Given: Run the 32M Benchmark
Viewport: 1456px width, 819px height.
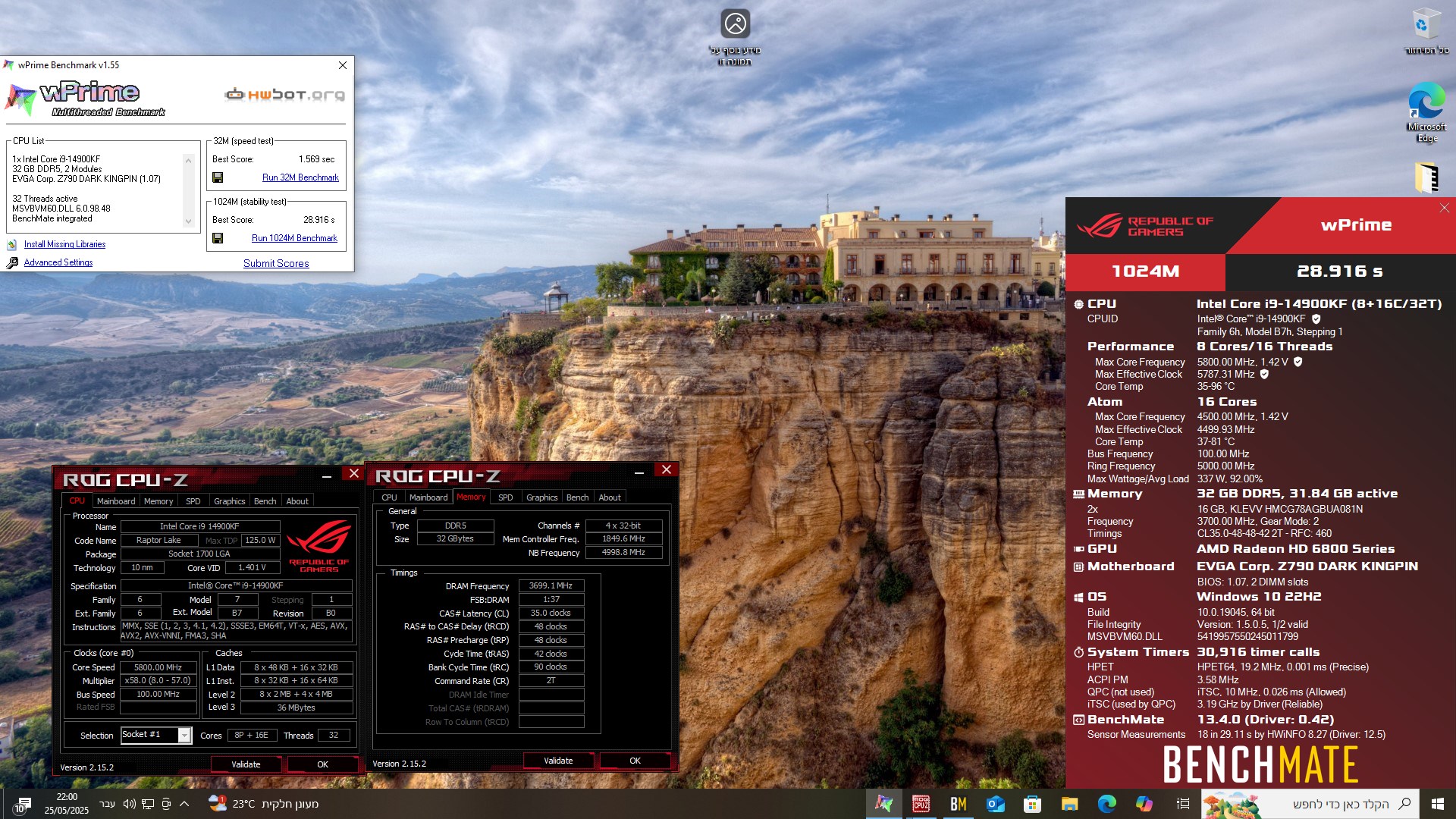Looking at the screenshot, I should pyautogui.click(x=300, y=177).
